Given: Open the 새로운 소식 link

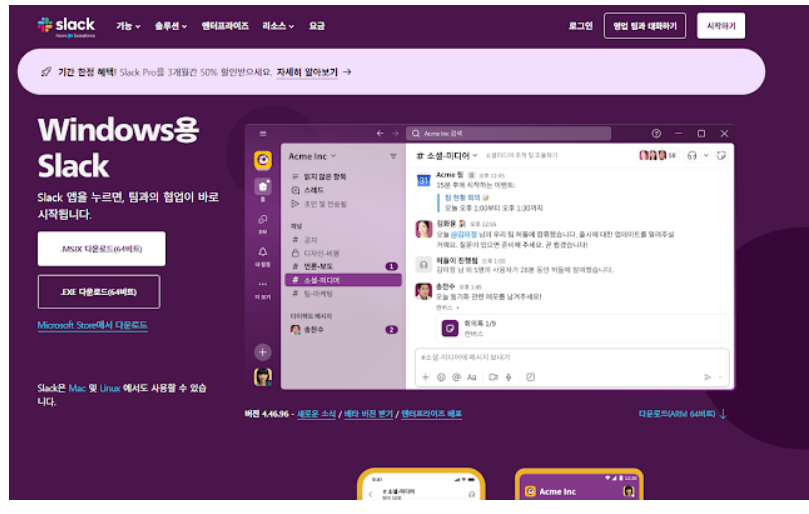Looking at the screenshot, I should [316, 414].
